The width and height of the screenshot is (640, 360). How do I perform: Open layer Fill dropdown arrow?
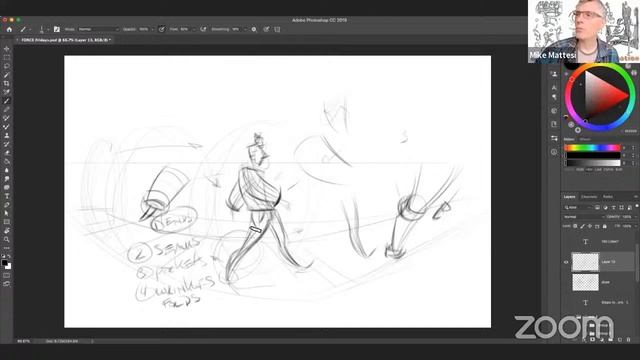click(x=636, y=226)
